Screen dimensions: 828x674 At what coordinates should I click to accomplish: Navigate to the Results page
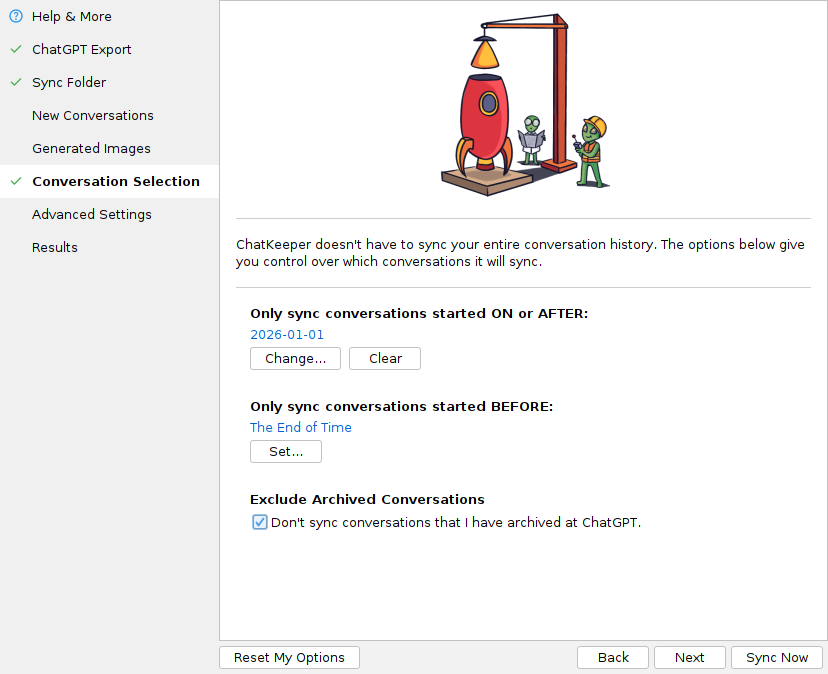(x=54, y=247)
